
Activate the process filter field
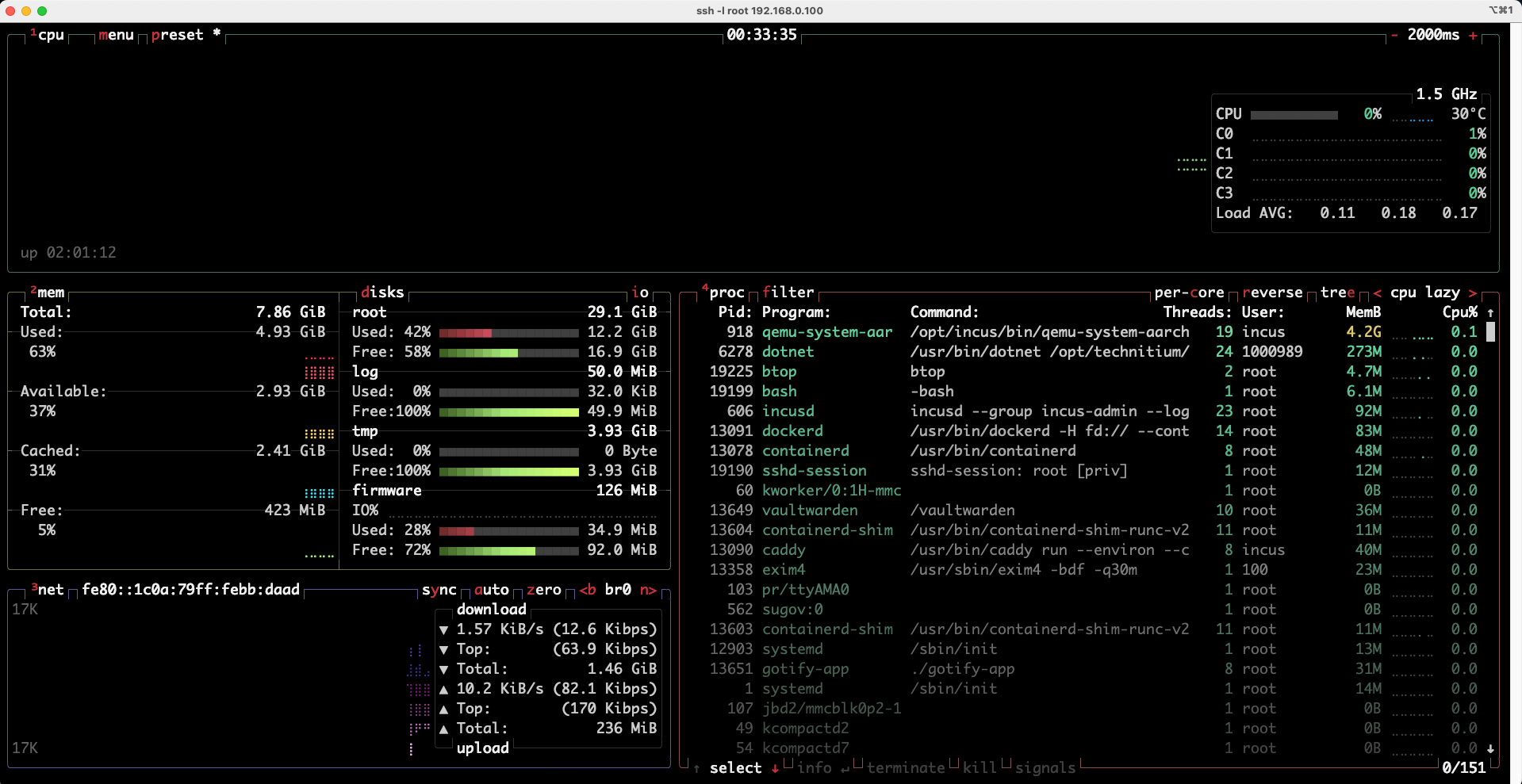tap(788, 293)
